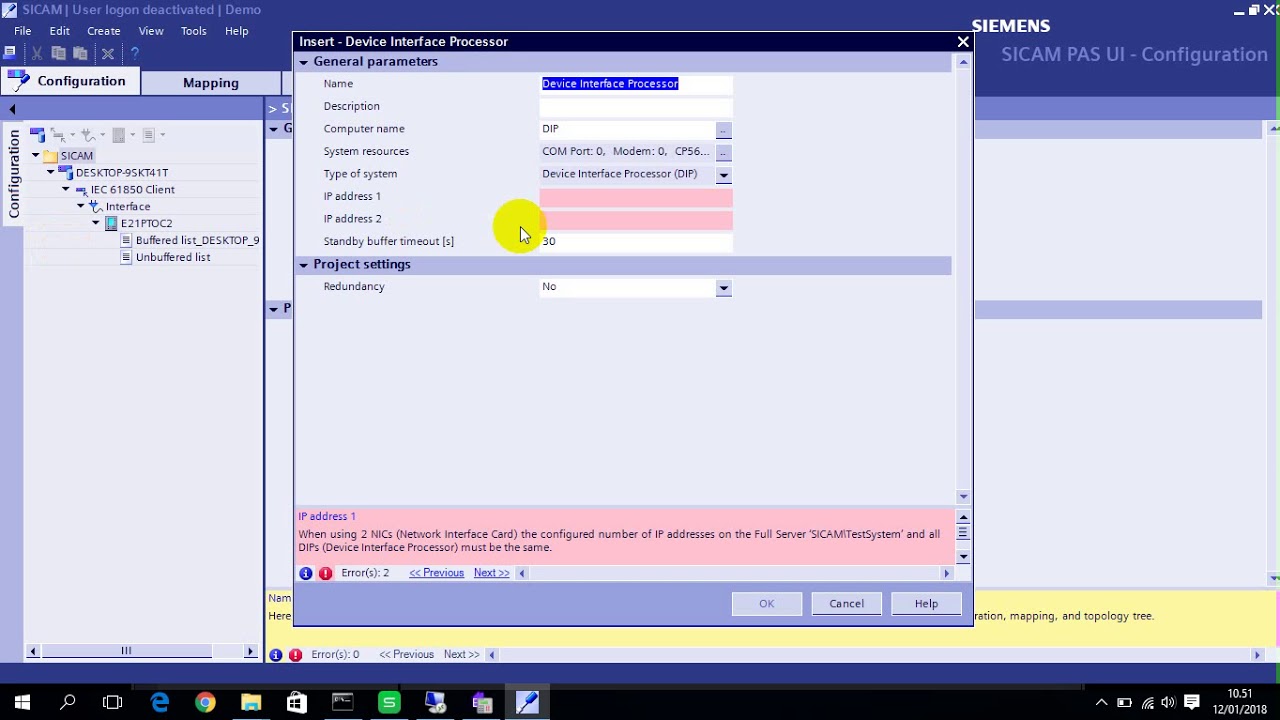The image size is (1280, 720).
Task: Open Google Chrome from the taskbar
Action: [x=205, y=702]
